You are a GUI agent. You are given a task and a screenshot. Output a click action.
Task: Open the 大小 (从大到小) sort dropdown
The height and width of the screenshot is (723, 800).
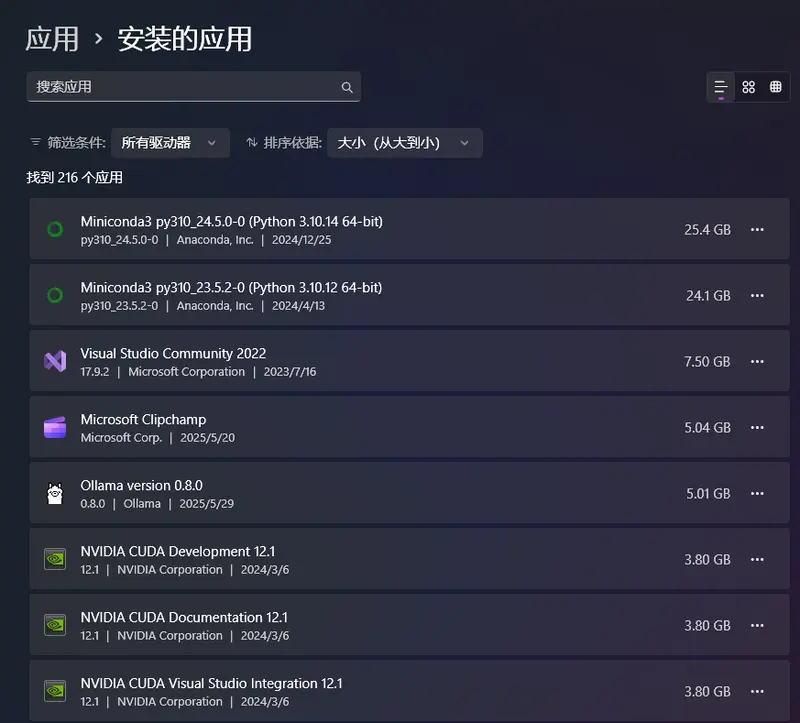coord(405,143)
